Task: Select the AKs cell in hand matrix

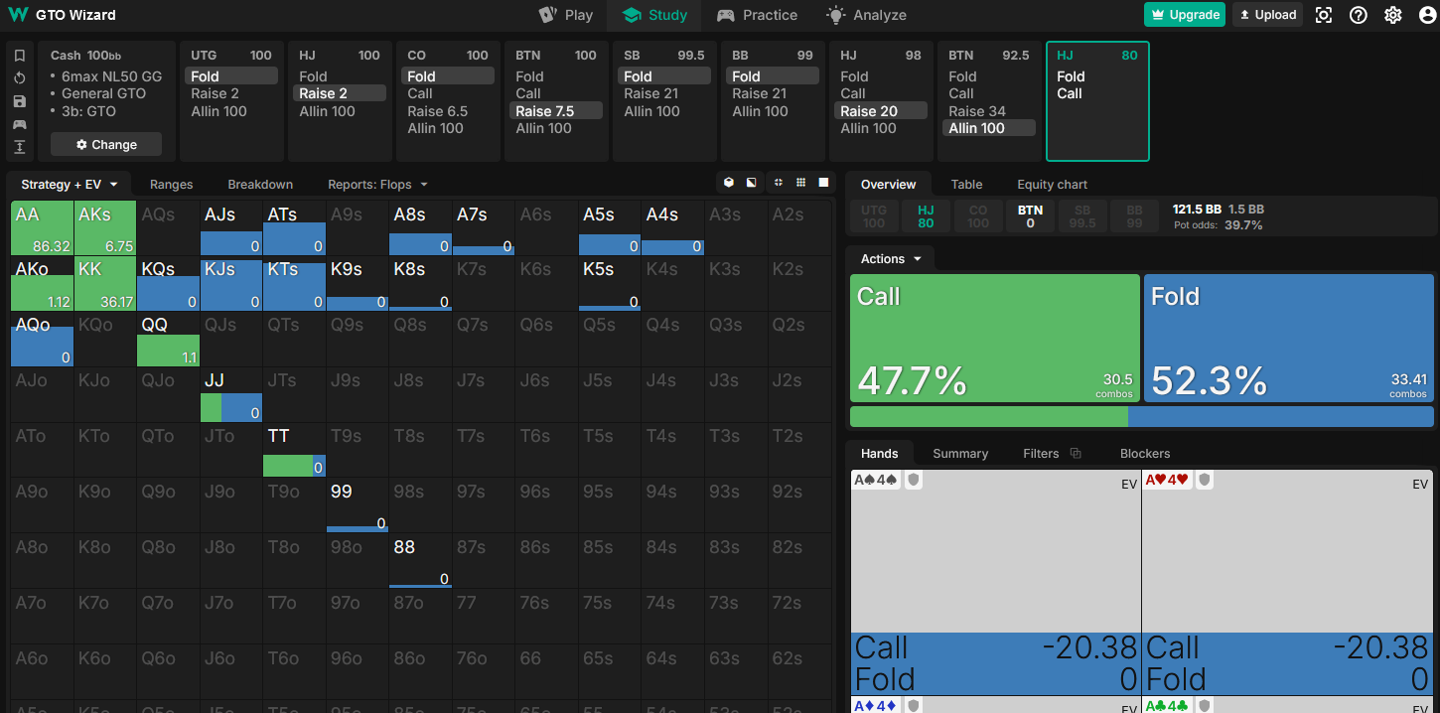Action: click(x=105, y=228)
